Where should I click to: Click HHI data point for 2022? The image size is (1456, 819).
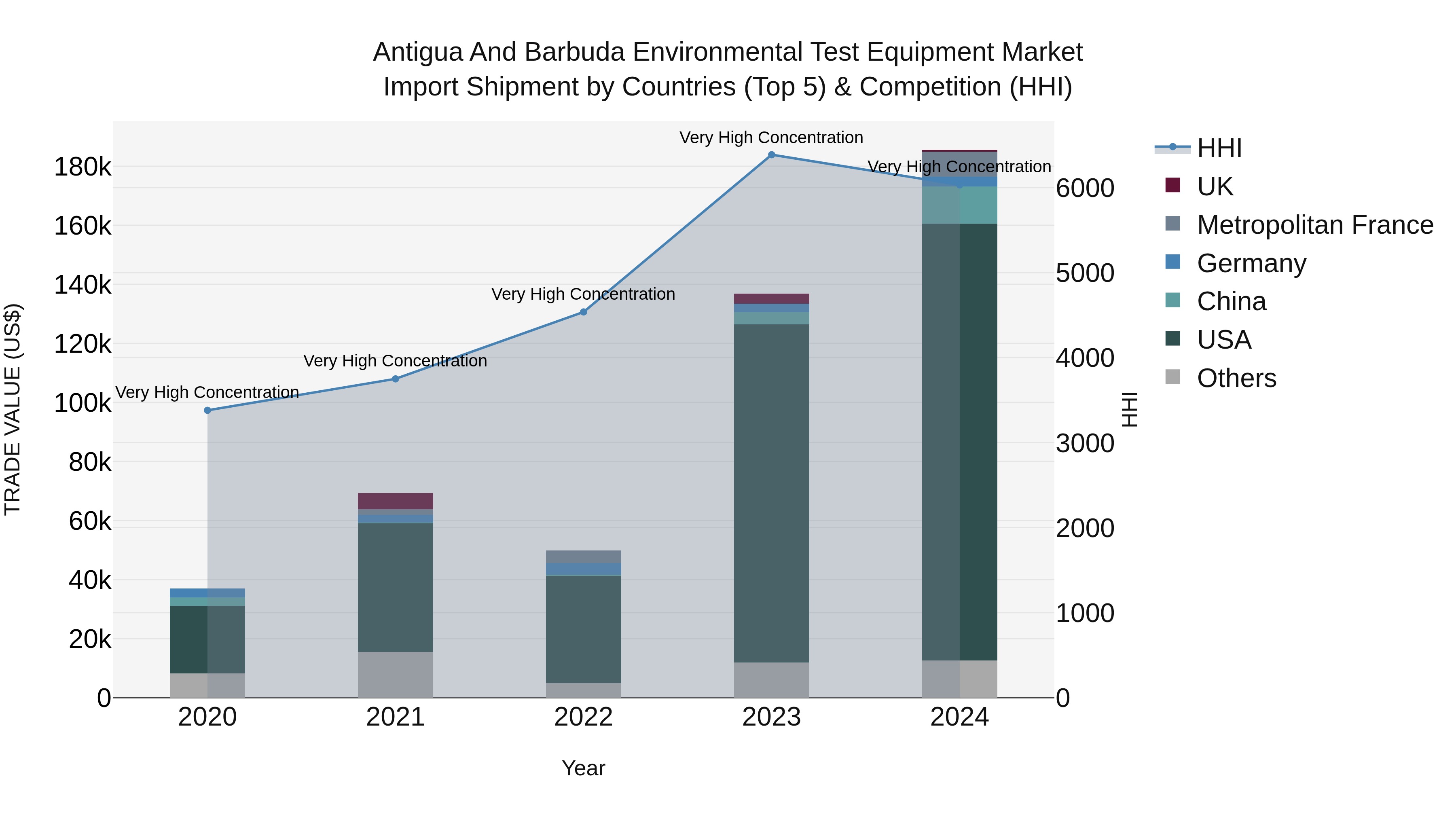[584, 312]
